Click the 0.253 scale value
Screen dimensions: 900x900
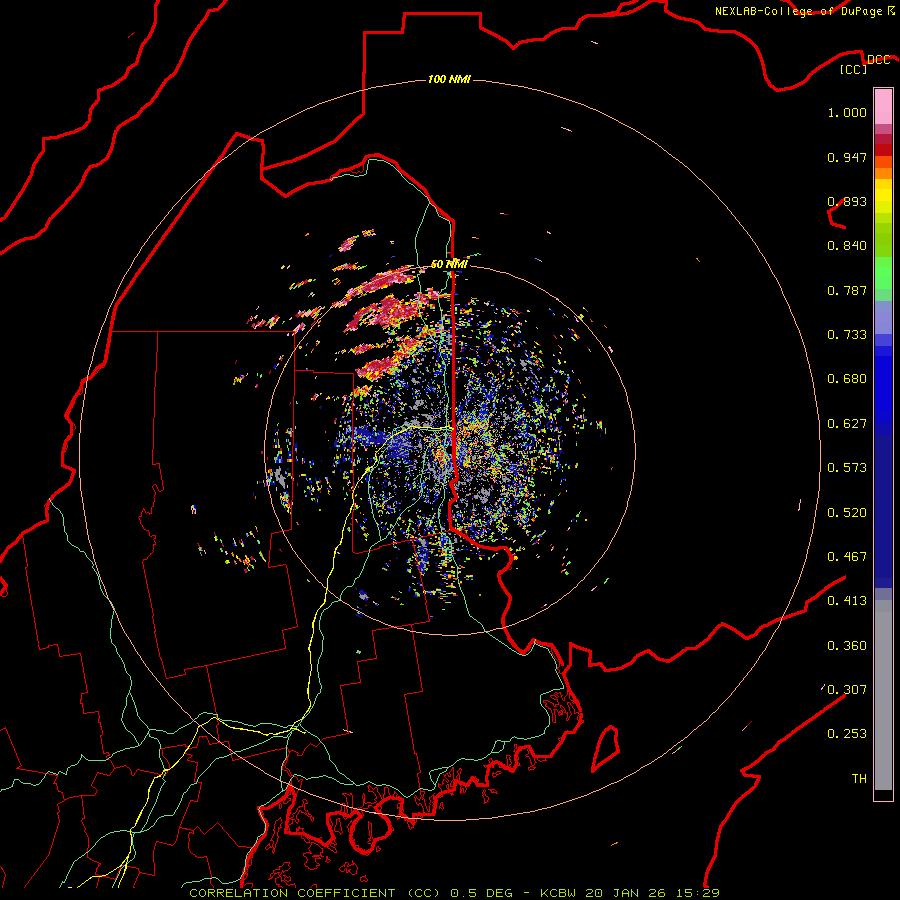(x=847, y=734)
